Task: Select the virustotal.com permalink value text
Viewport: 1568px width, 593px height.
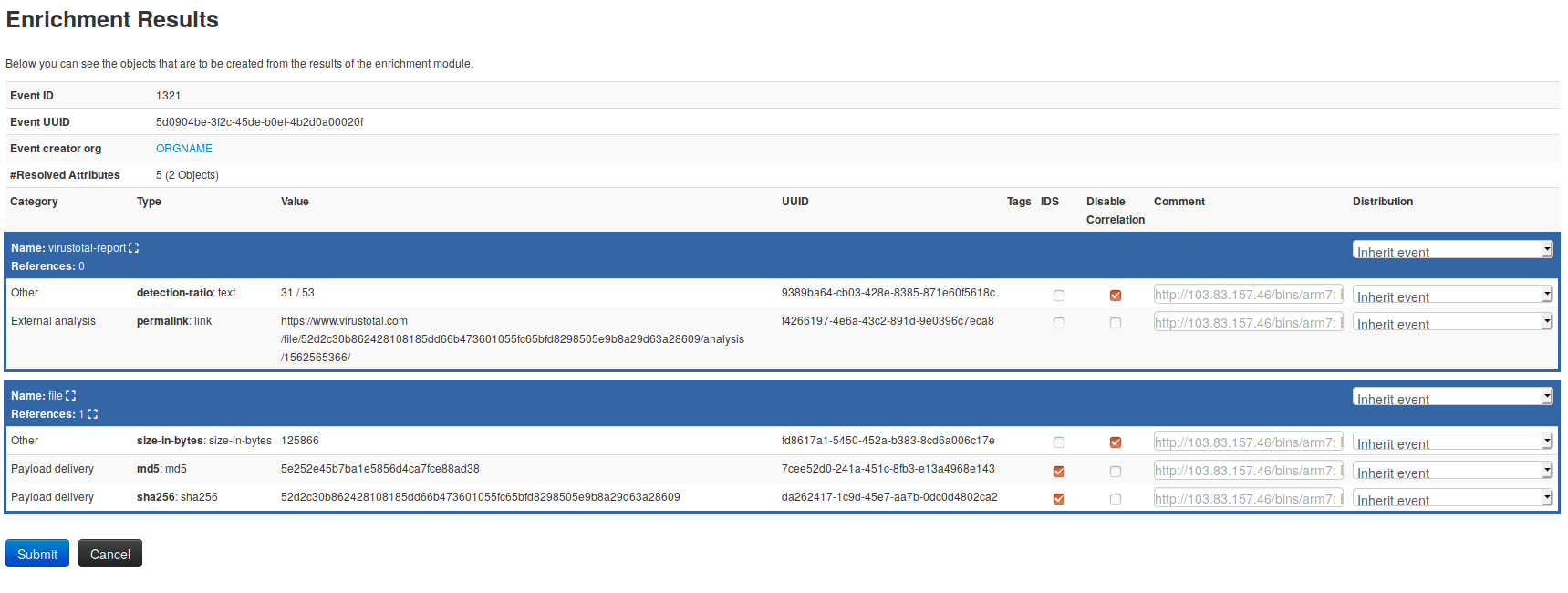Action: [x=513, y=339]
